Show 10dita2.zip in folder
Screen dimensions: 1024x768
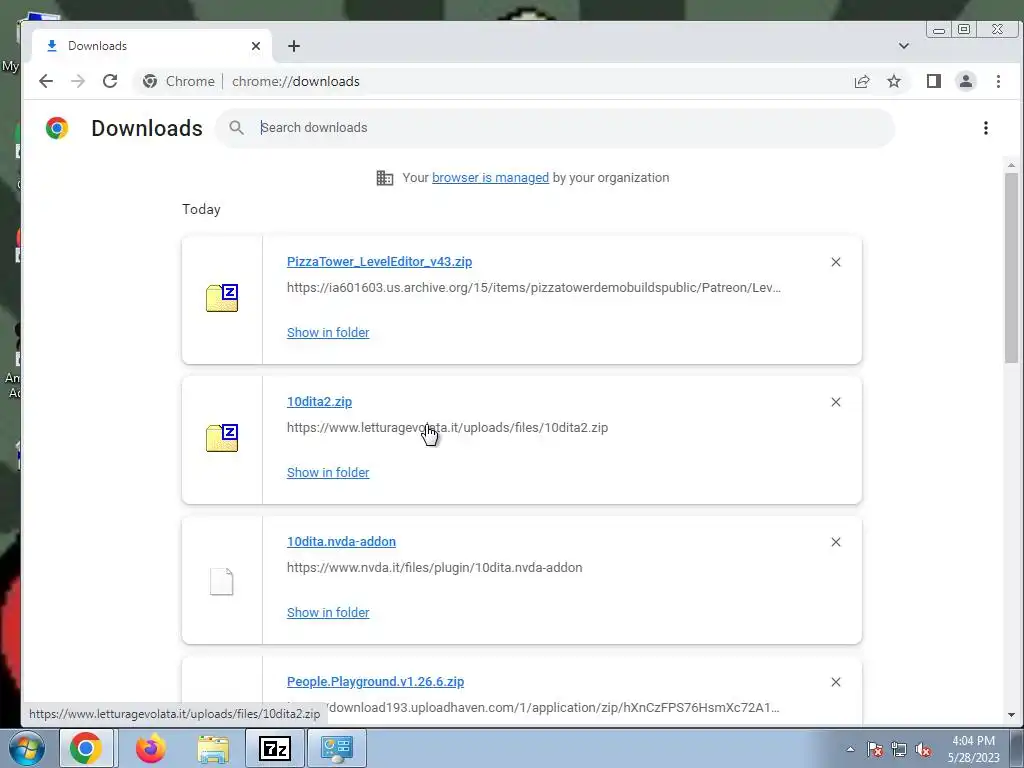[x=328, y=472]
